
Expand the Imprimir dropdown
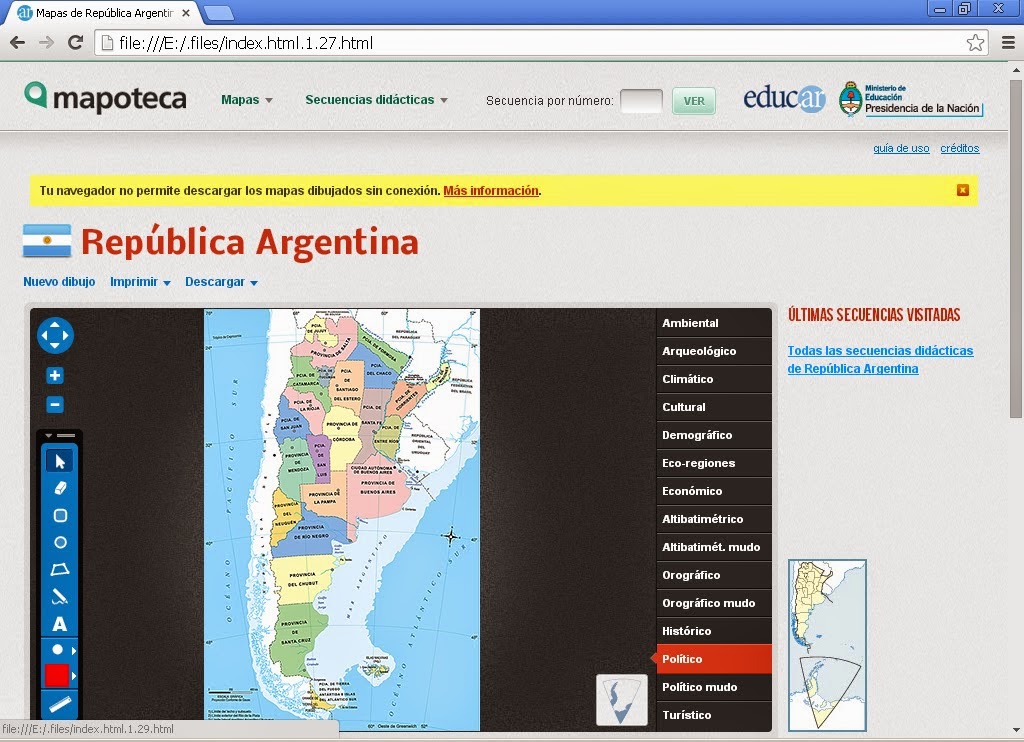(x=140, y=282)
